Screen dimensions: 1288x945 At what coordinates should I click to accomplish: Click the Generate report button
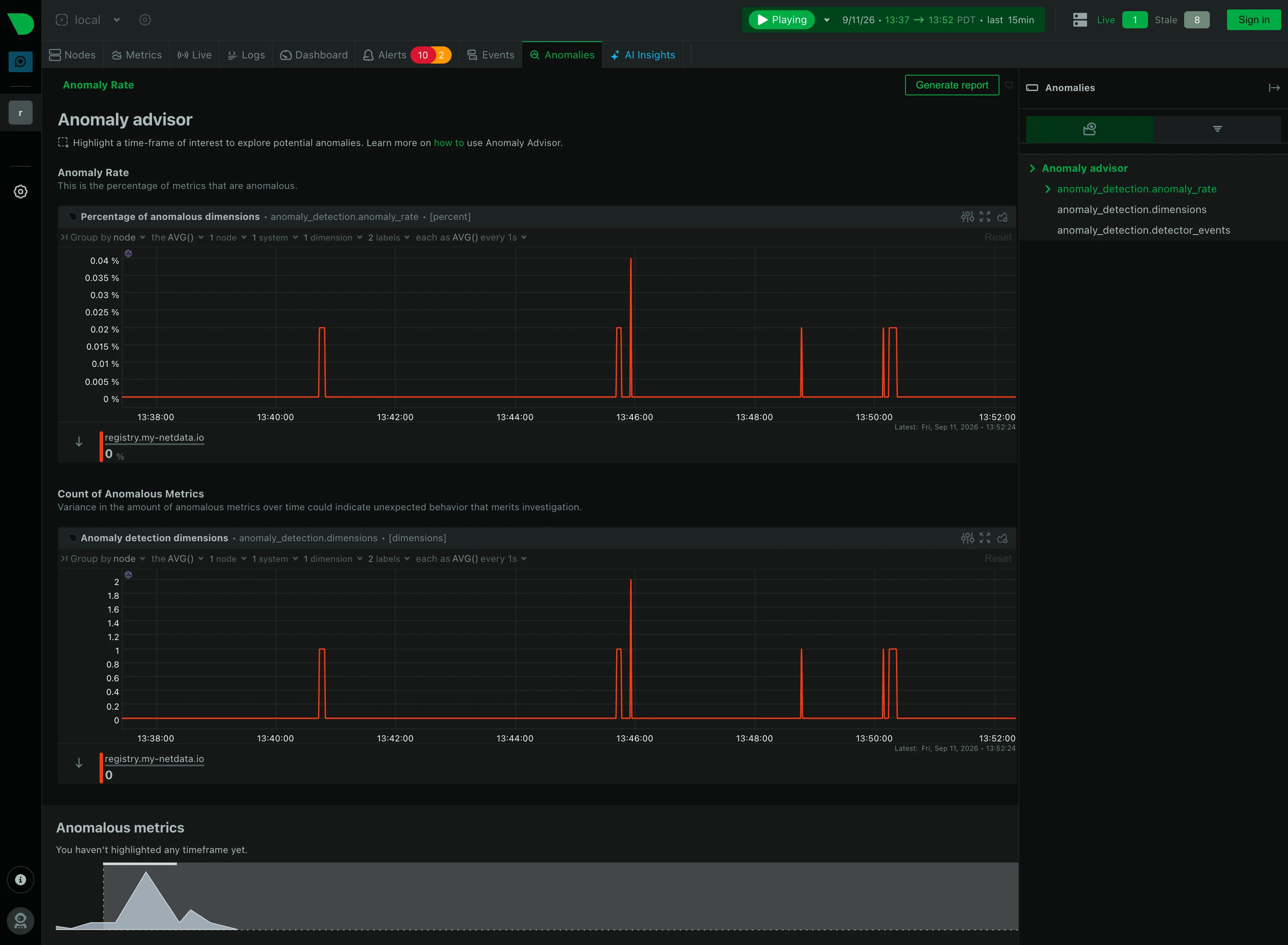click(x=952, y=85)
